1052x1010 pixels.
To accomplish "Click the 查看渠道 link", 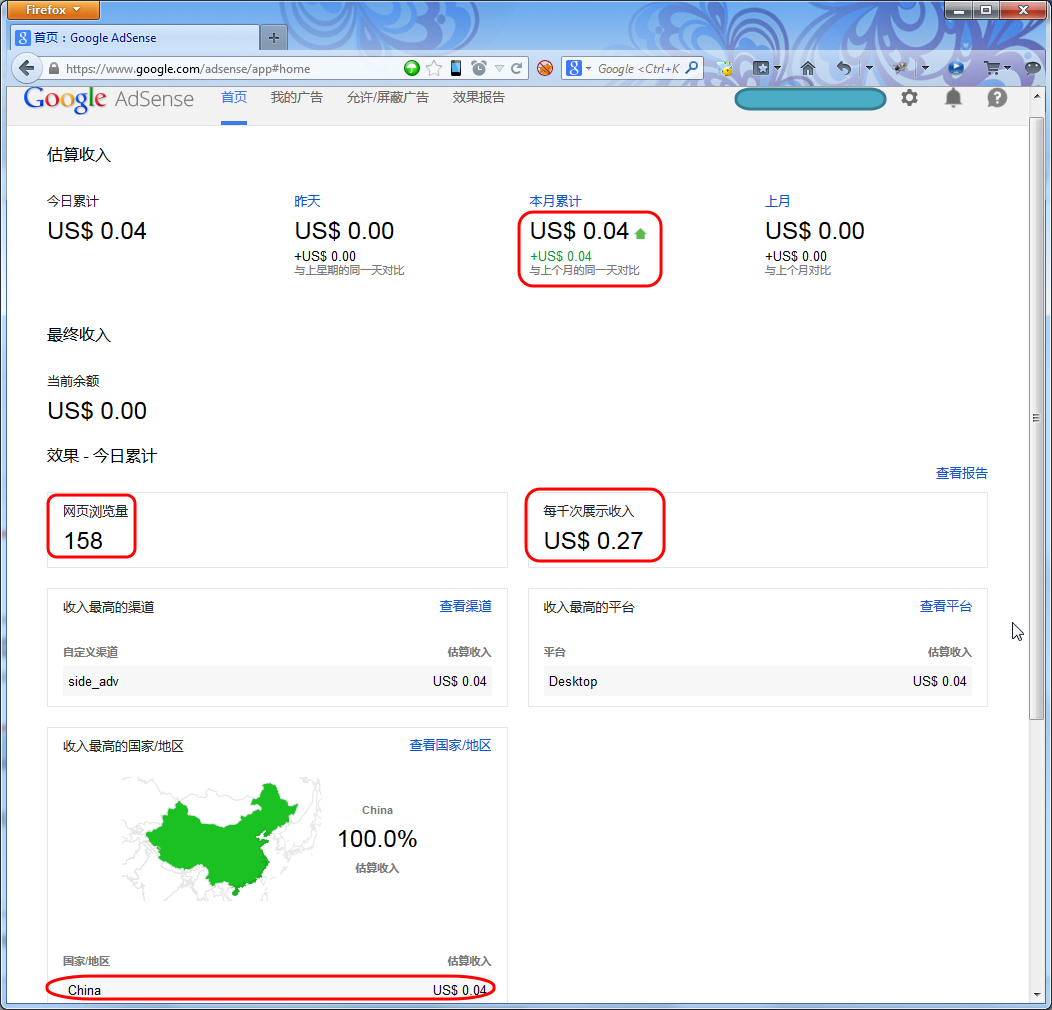I will coord(465,607).
